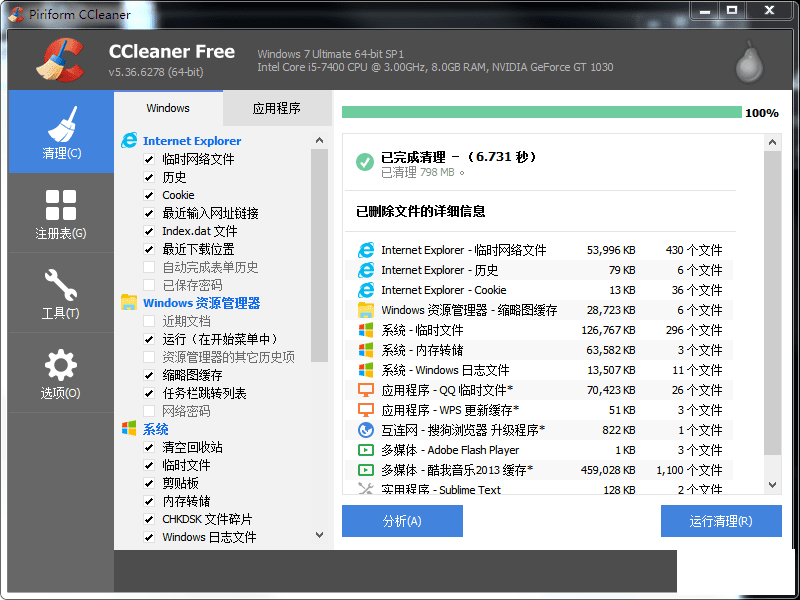Toggle the 剪贴板 checkbox

(x=149, y=483)
